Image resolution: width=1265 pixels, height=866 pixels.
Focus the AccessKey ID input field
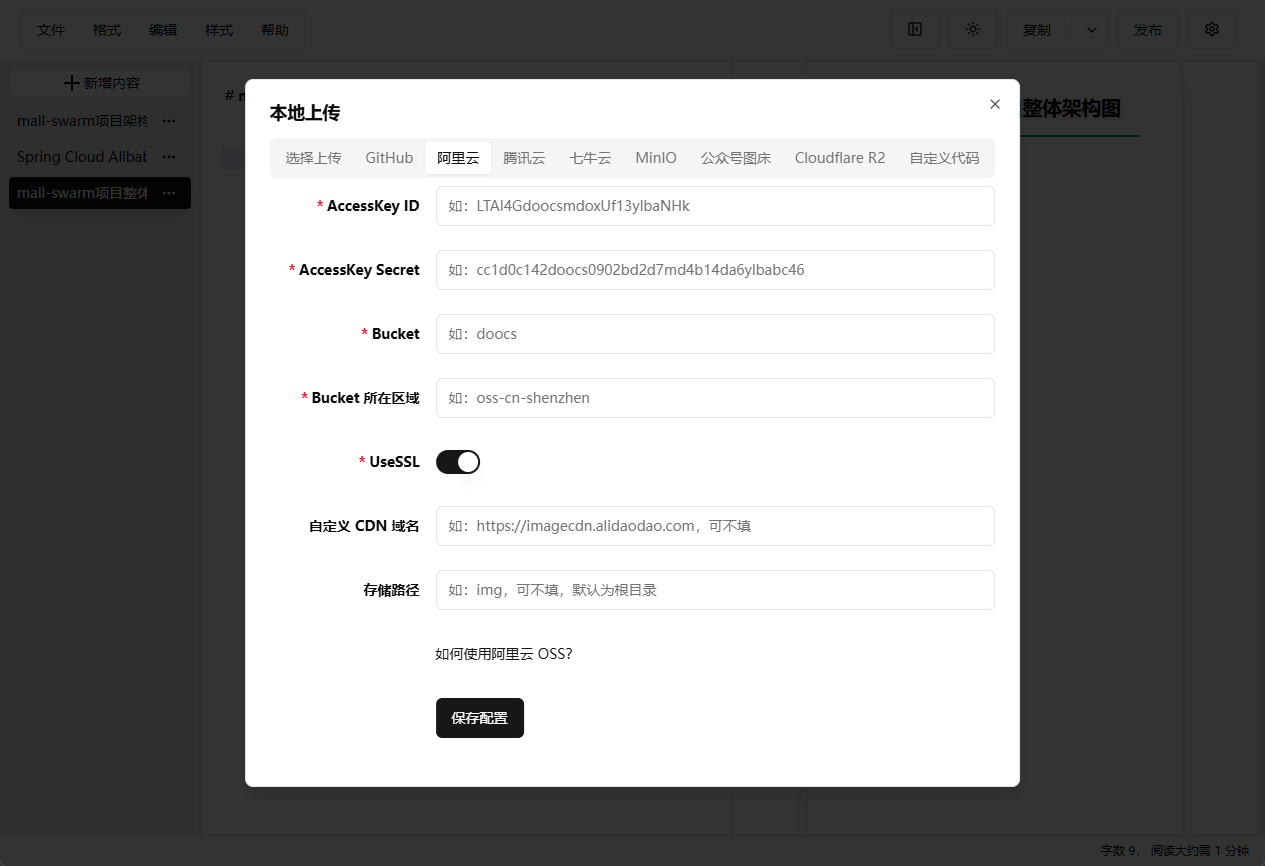click(714, 206)
